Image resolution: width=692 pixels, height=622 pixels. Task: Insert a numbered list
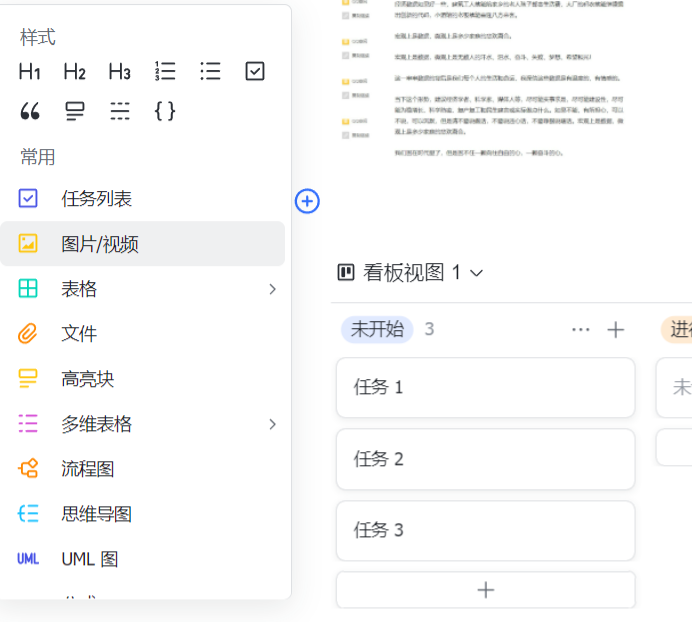tap(165, 71)
